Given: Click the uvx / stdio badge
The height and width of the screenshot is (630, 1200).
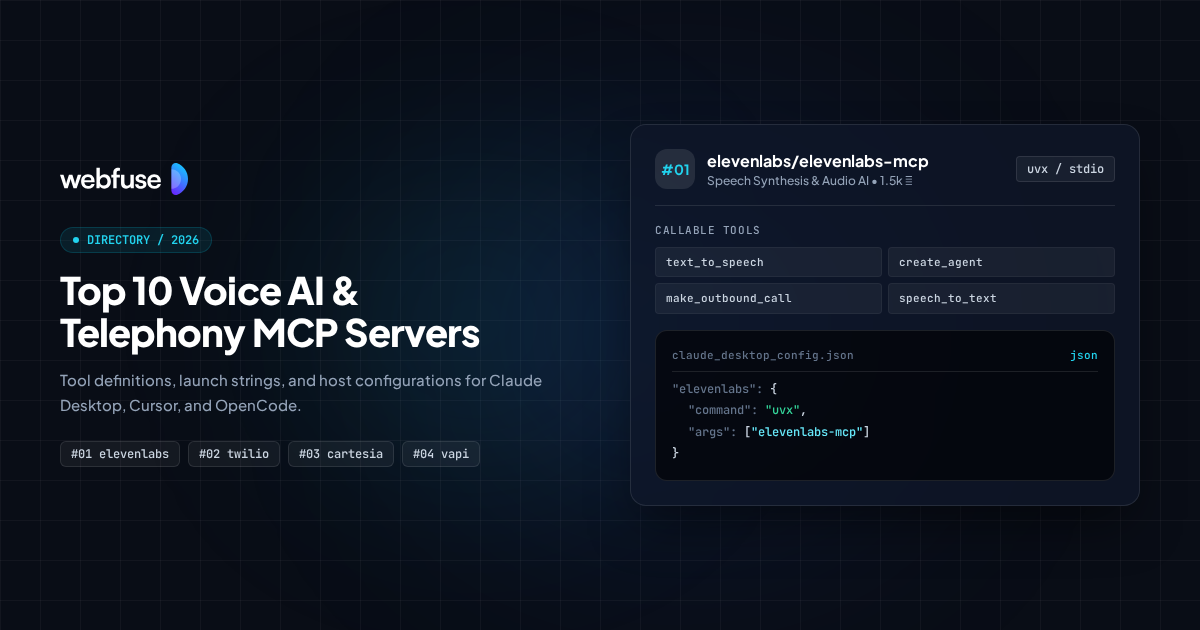Looking at the screenshot, I should pyautogui.click(x=1065, y=169).
